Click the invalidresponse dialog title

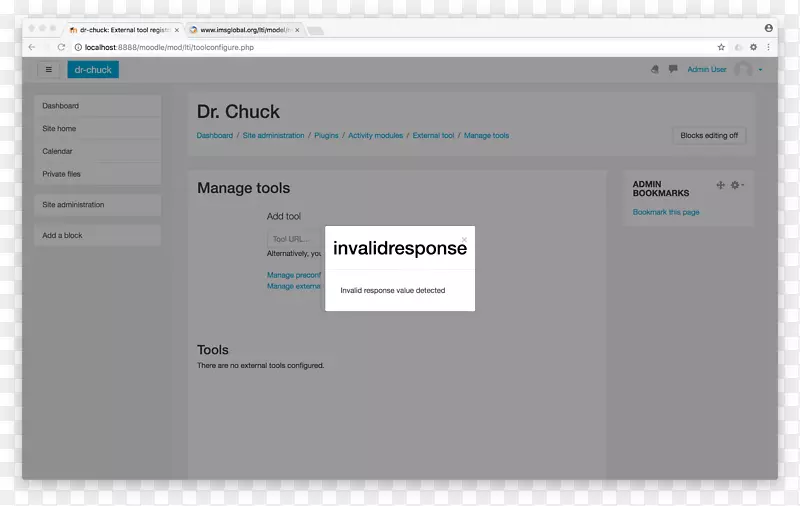click(400, 248)
